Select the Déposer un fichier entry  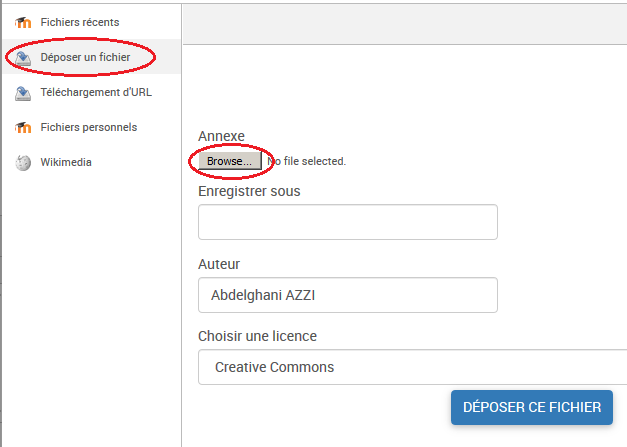coord(85,58)
